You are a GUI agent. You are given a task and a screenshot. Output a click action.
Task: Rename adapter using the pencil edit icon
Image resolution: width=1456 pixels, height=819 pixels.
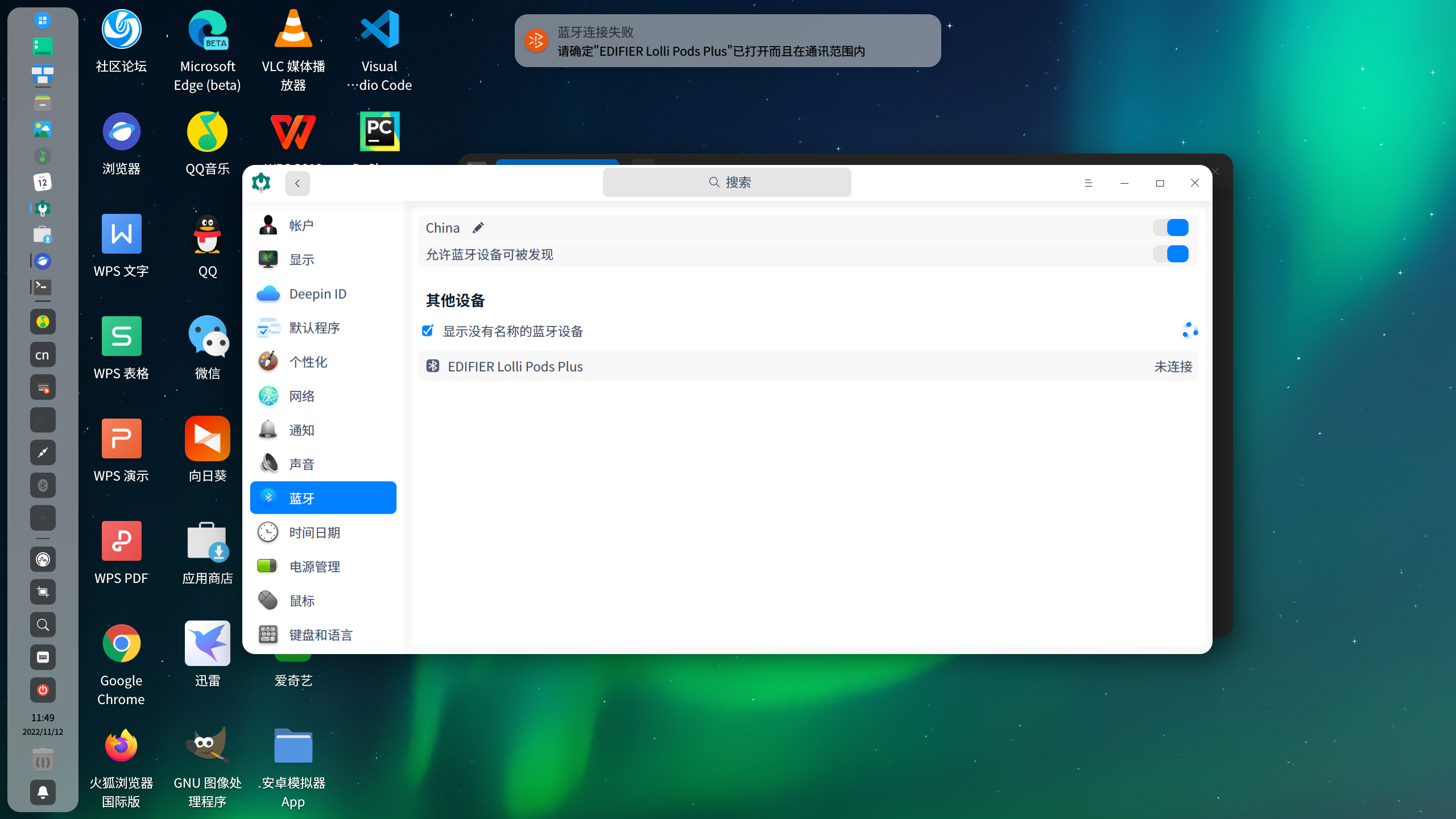coord(478,227)
